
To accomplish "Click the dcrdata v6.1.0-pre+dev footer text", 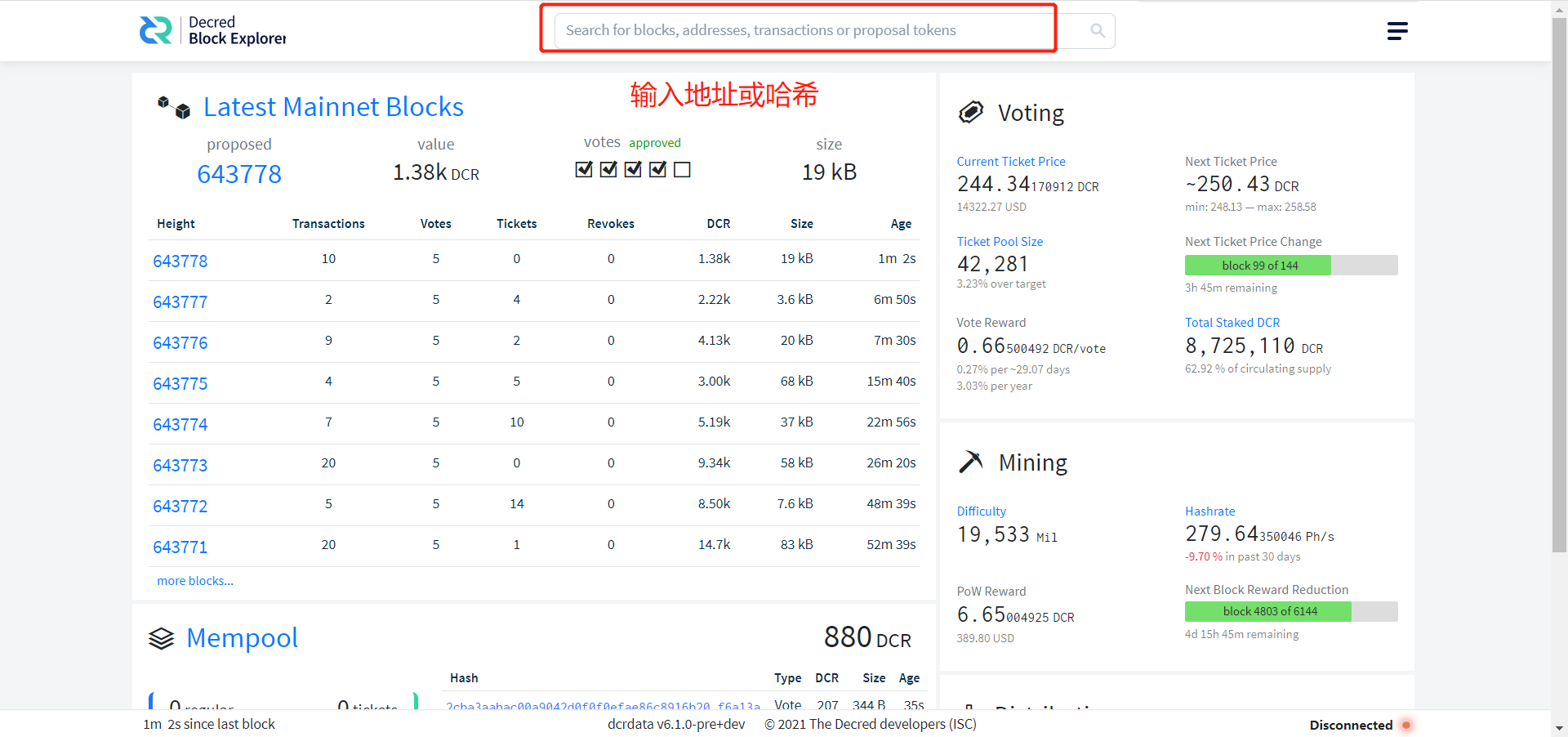I will pos(676,725).
